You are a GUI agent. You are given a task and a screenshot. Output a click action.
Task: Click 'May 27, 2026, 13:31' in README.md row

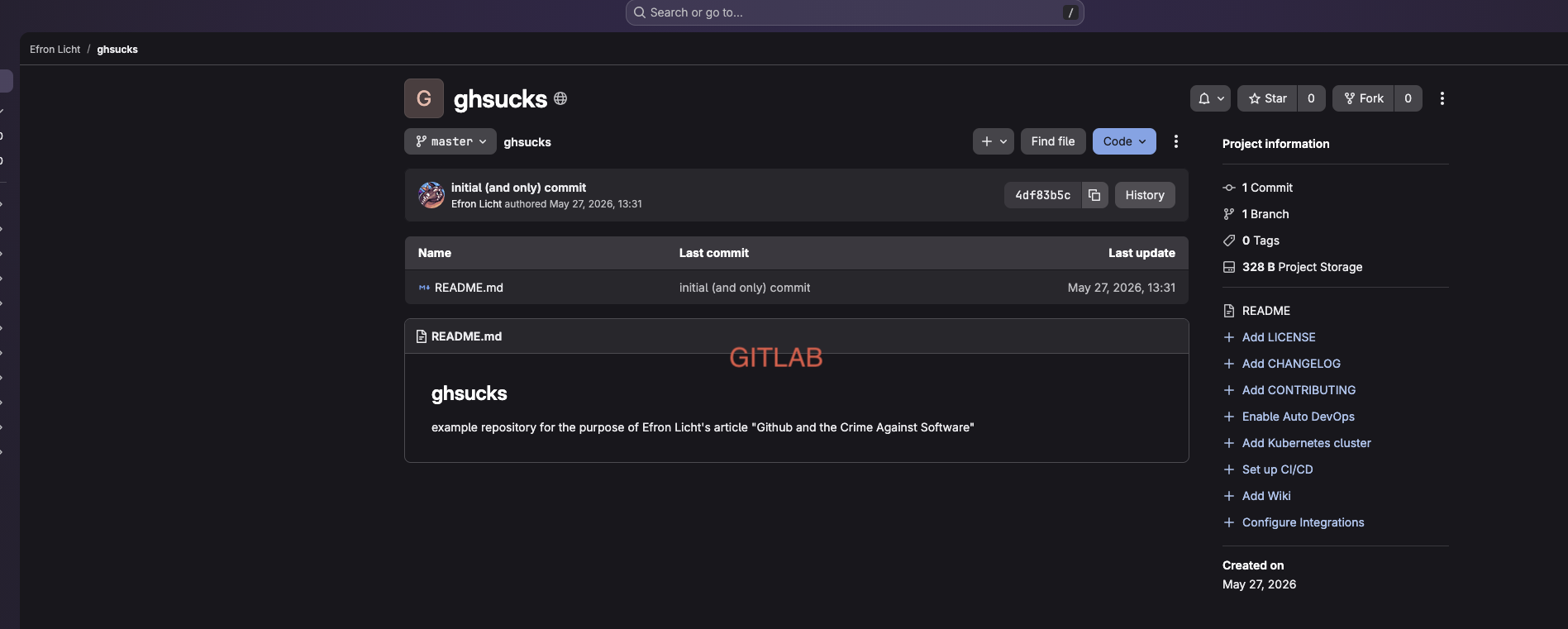[x=1122, y=288]
